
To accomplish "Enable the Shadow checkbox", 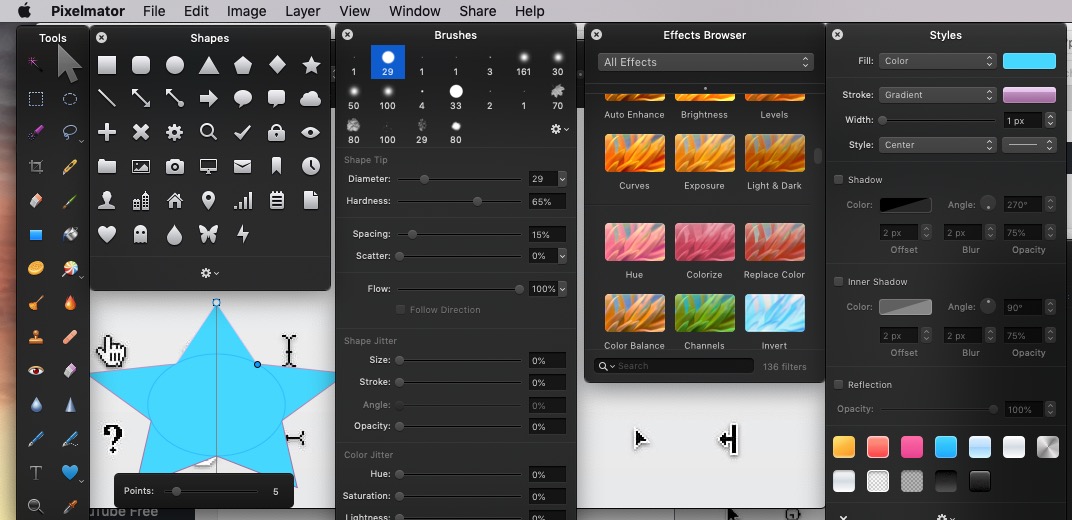I will click(838, 180).
